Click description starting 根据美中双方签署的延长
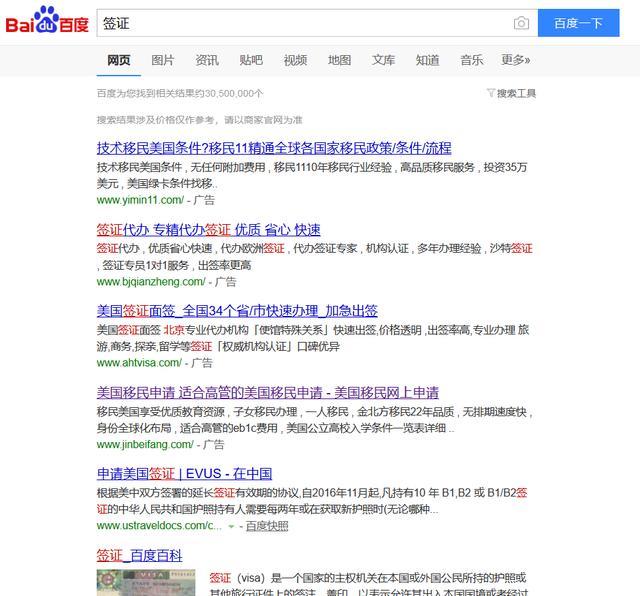 [312, 501]
